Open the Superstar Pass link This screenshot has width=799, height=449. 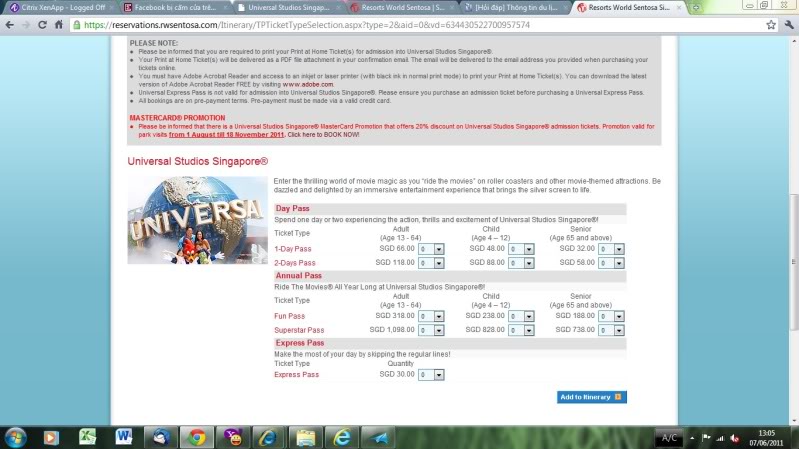[299, 330]
